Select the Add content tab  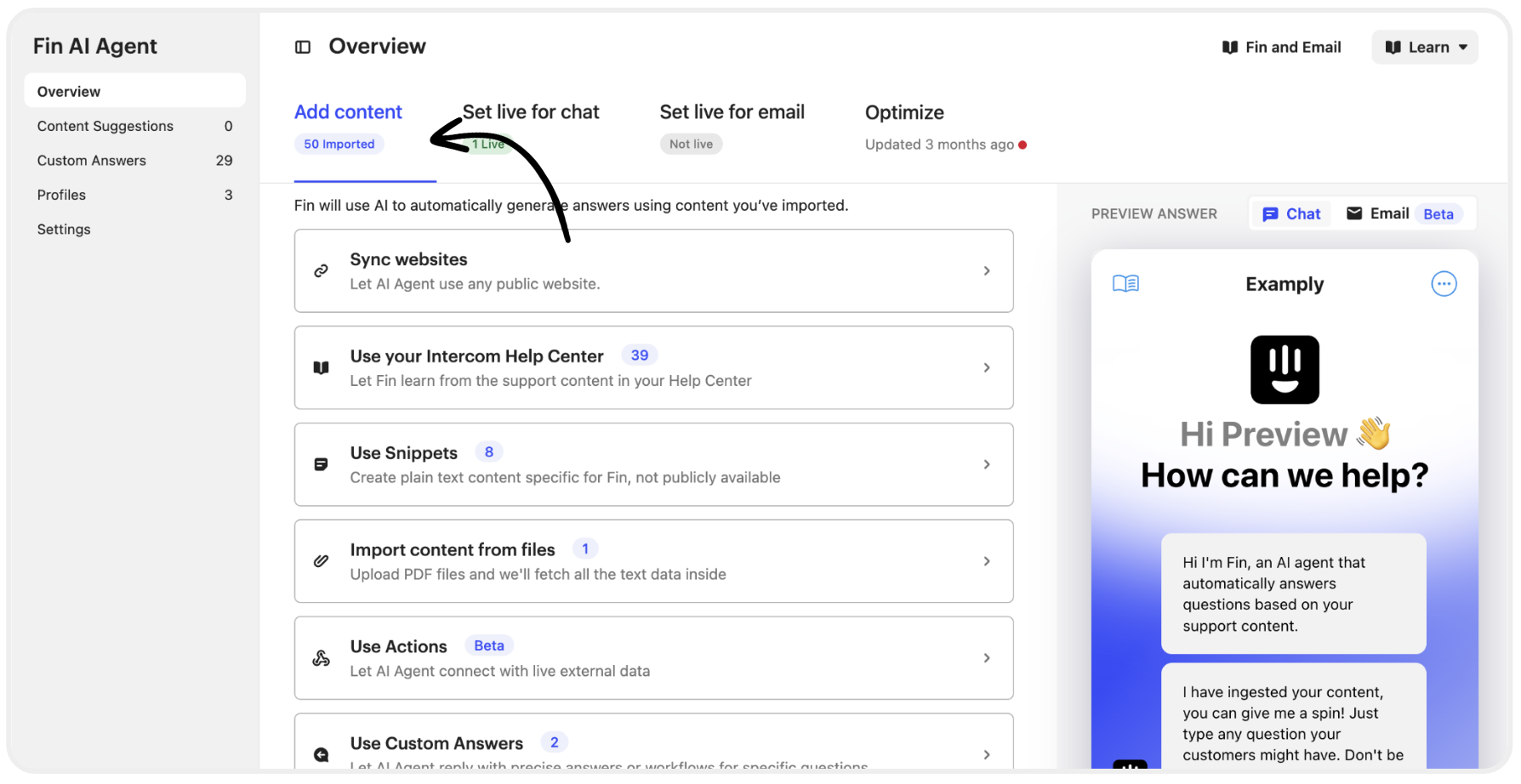(x=348, y=112)
